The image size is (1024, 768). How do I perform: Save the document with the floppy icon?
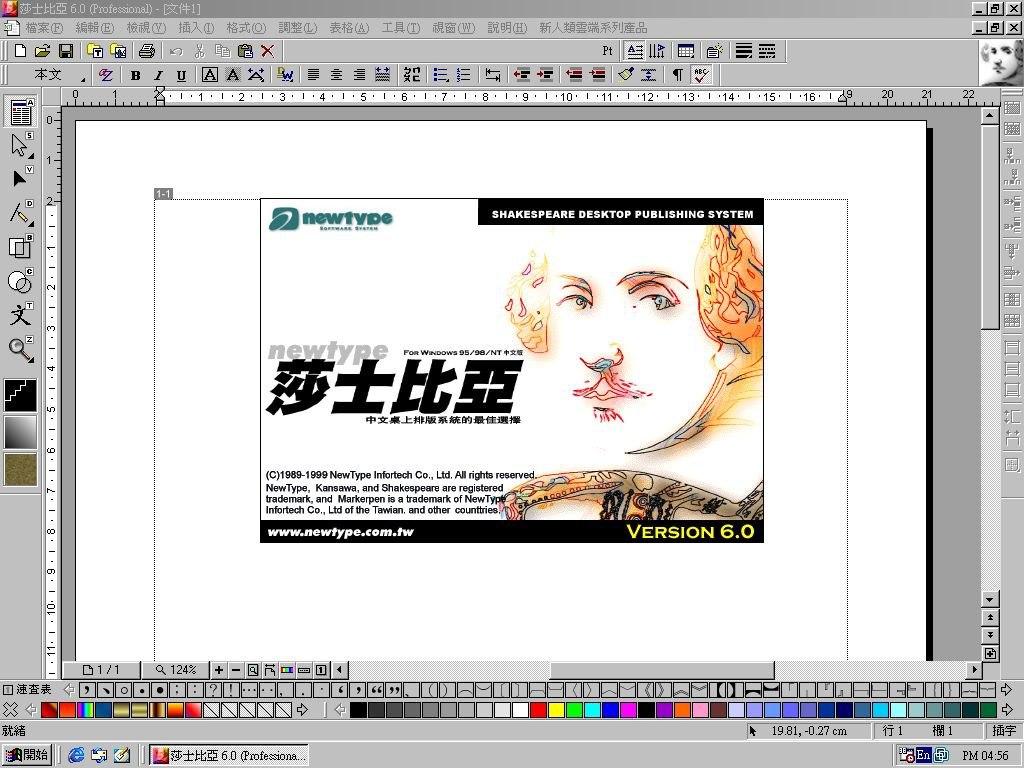point(65,51)
